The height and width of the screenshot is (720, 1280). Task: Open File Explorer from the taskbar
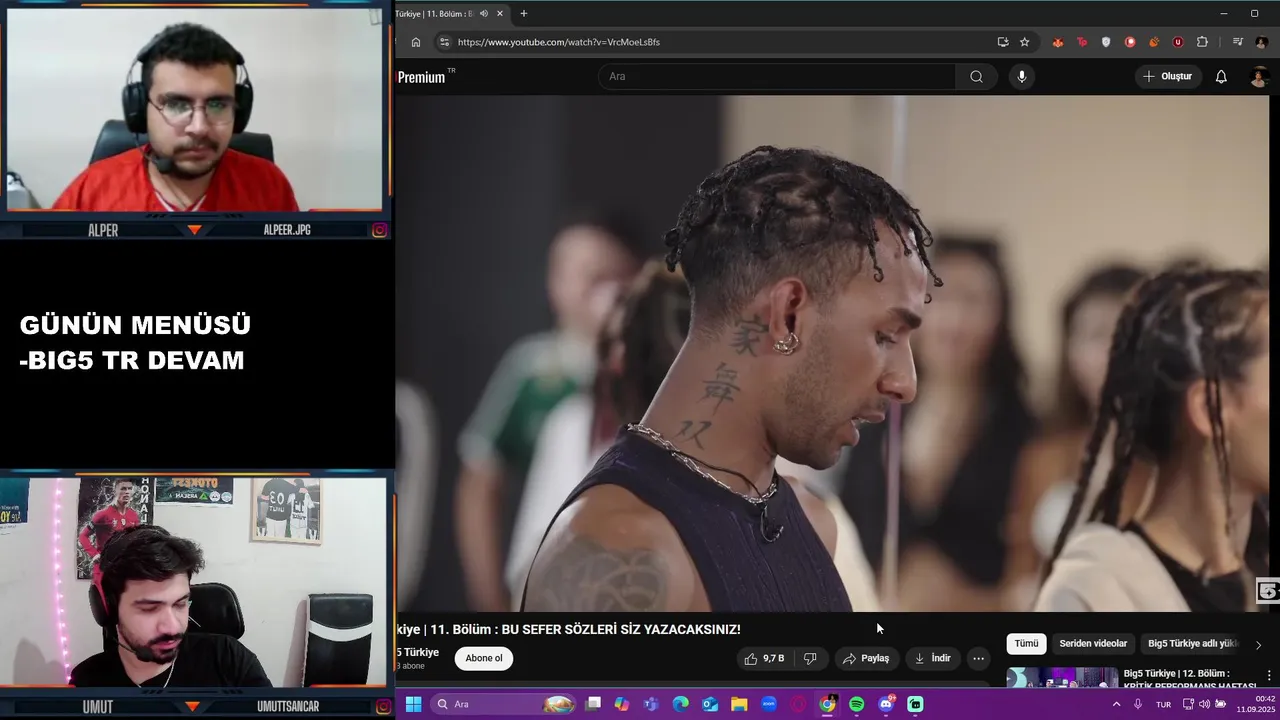[x=739, y=704]
